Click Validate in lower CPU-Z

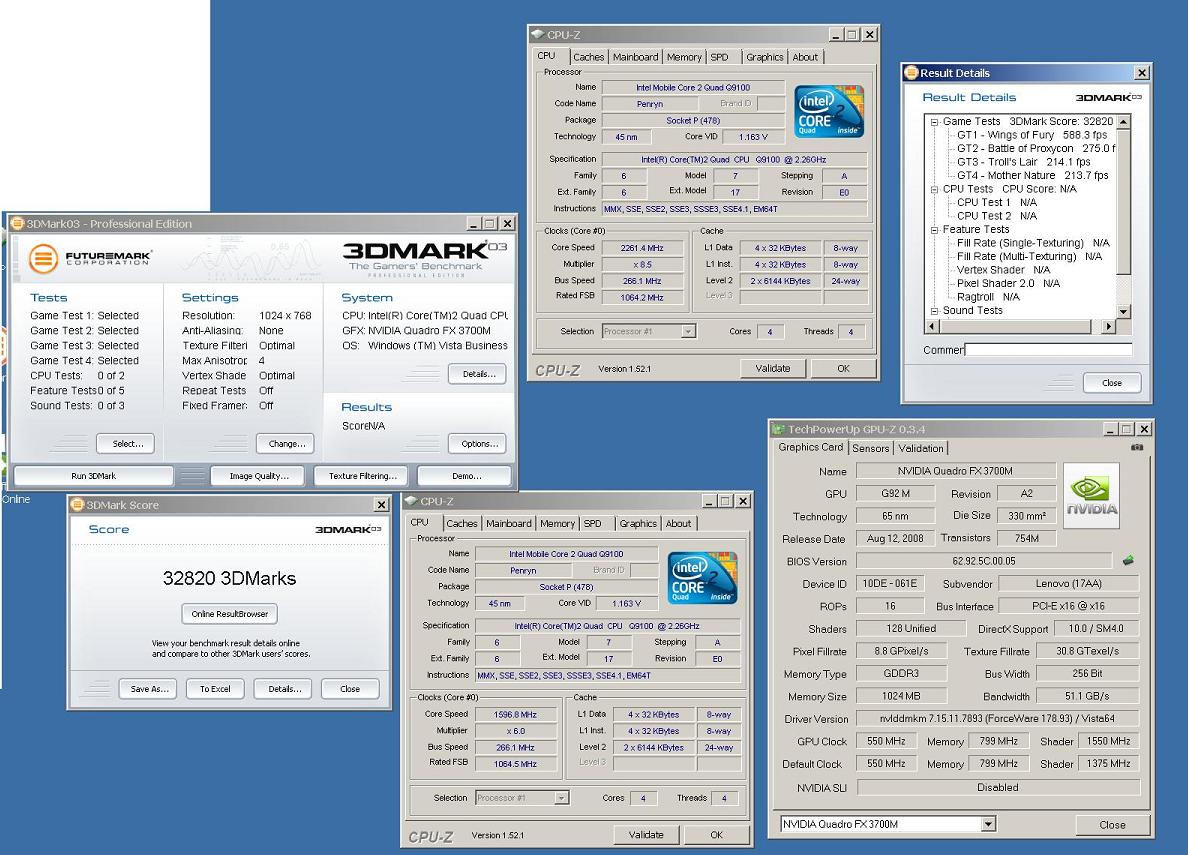[646, 835]
